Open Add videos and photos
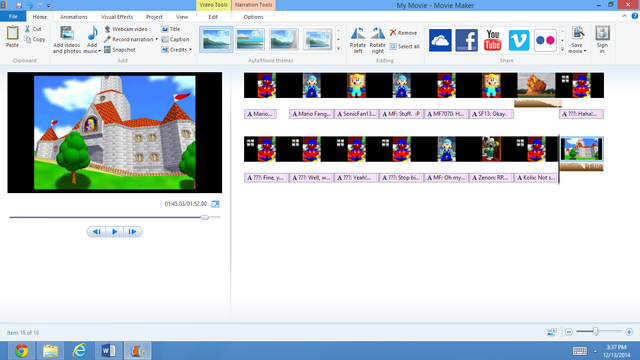Viewport: 640px width, 360px height. [67, 40]
